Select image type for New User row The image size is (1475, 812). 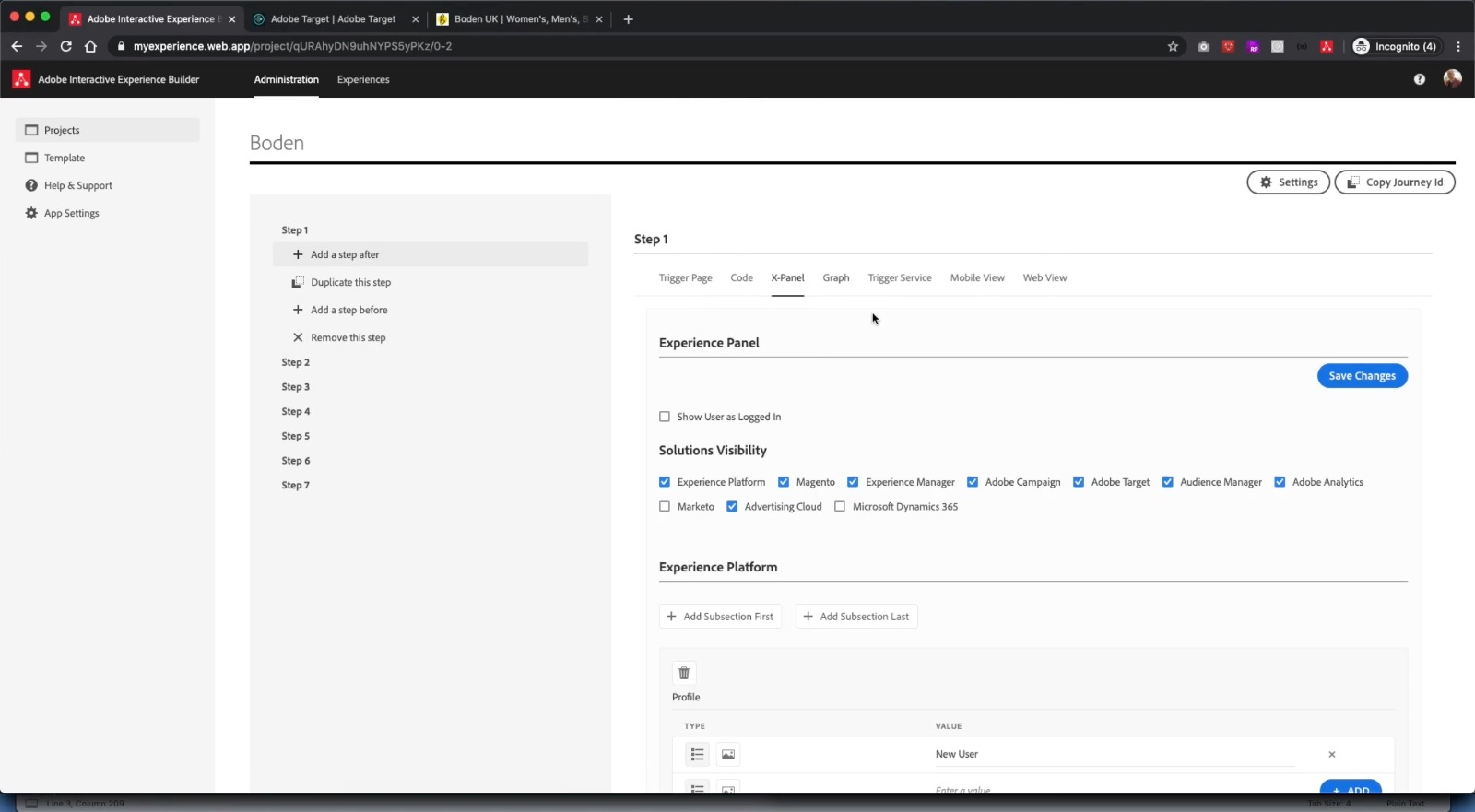pos(728,754)
